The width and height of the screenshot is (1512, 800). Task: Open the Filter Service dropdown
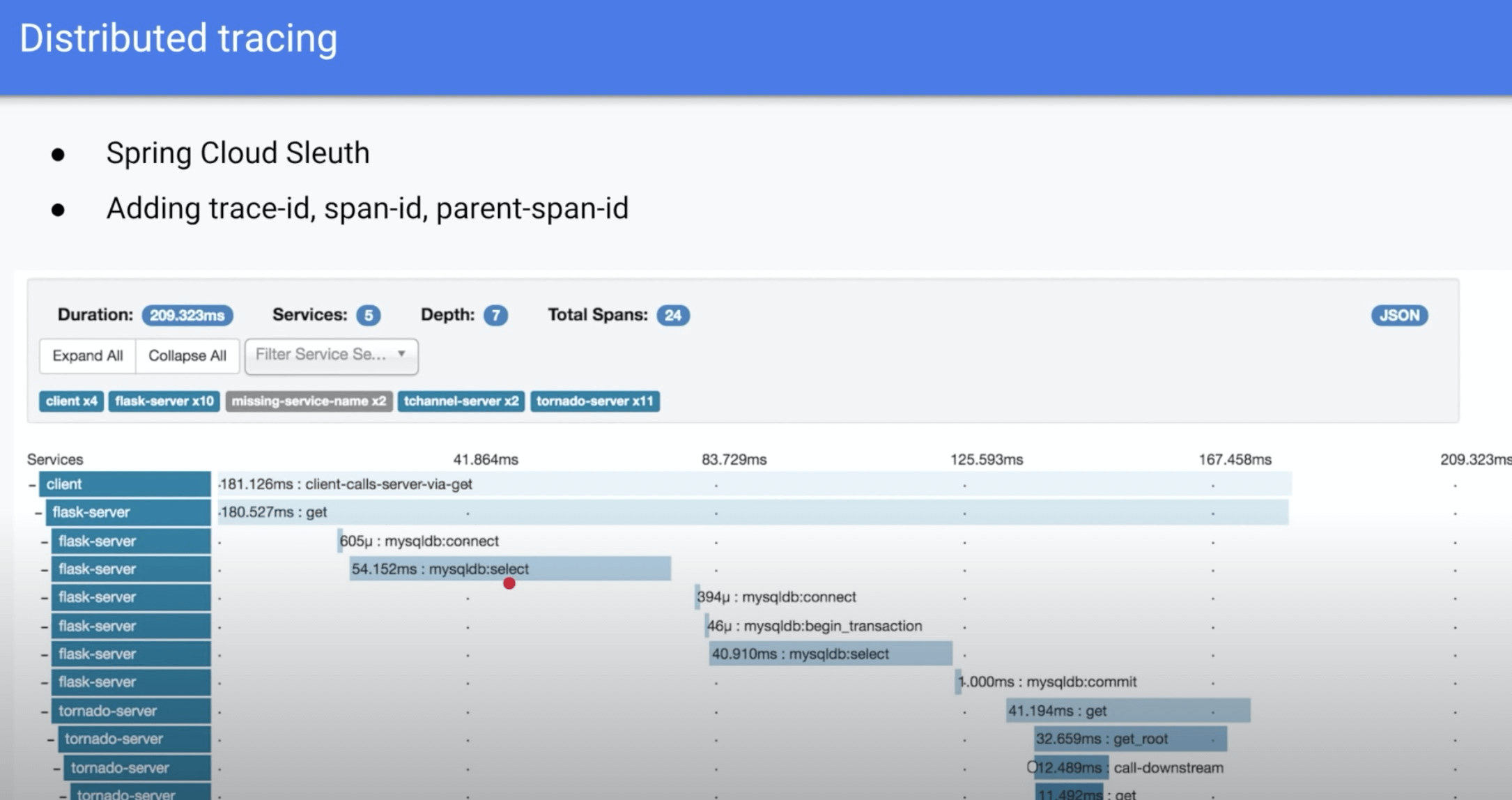(331, 355)
